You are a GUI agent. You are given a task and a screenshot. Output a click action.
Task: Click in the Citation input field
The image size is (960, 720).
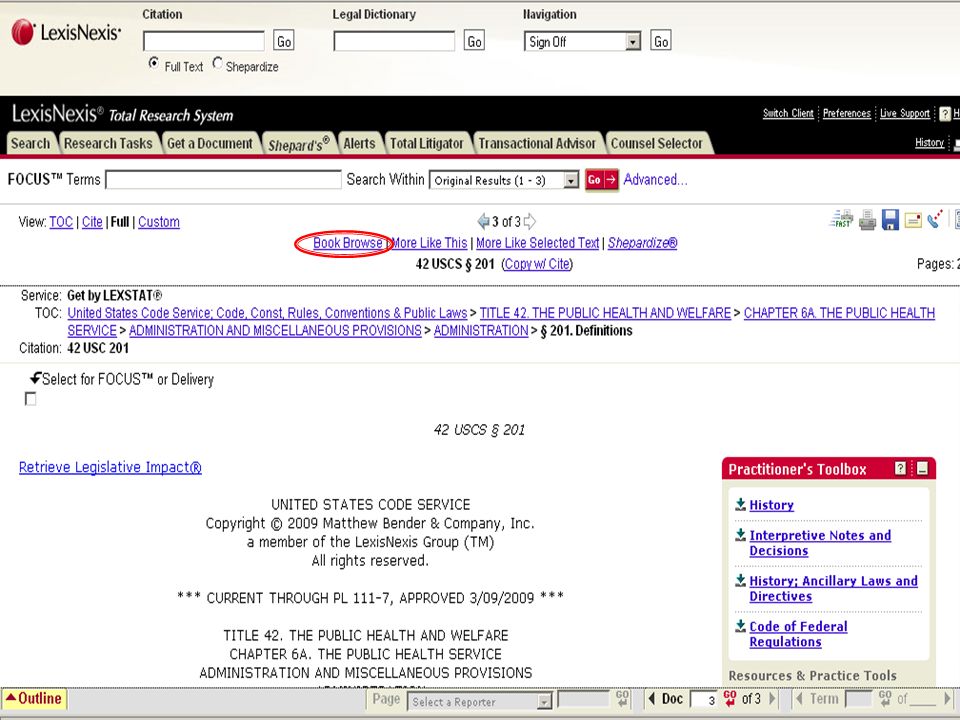(x=204, y=41)
